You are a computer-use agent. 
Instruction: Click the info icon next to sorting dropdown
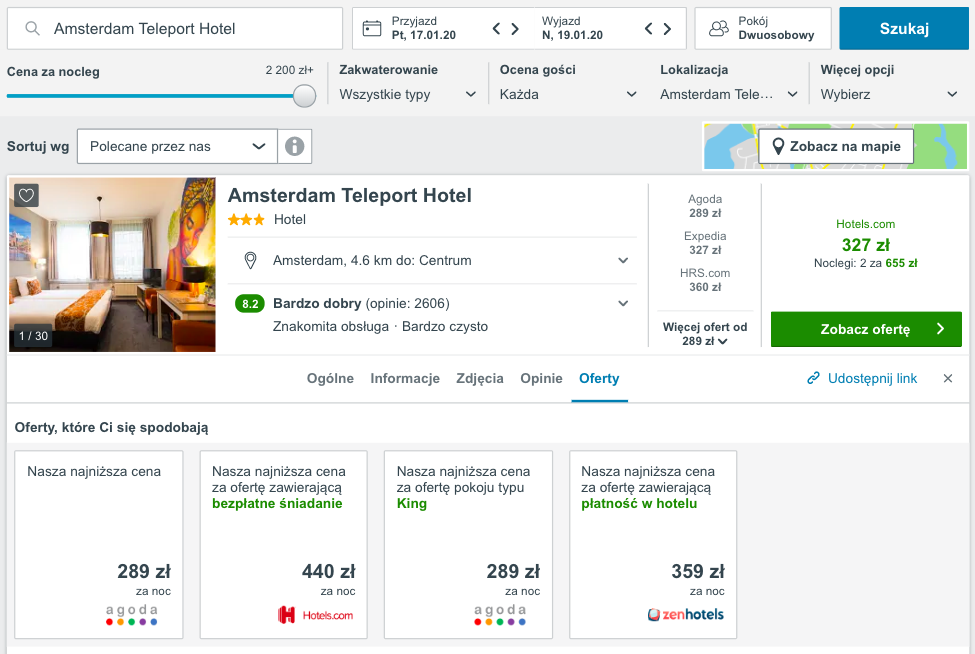296,146
